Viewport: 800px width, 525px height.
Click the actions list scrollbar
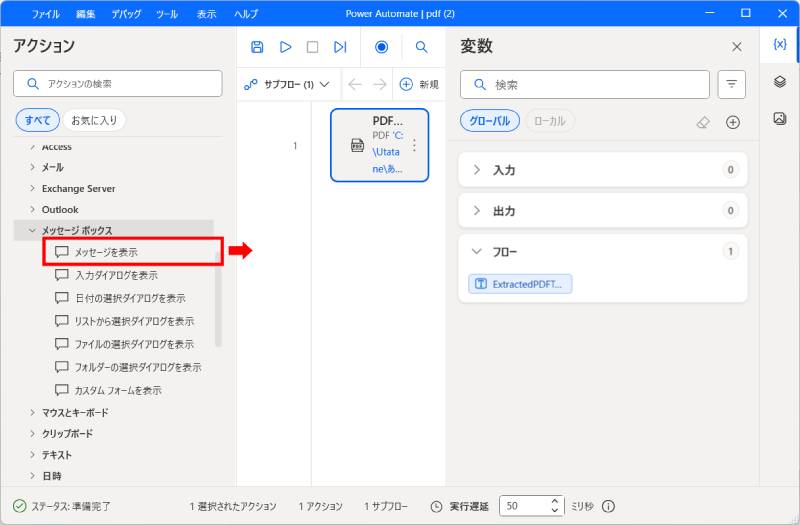pyautogui.click(x=218, y=298)
